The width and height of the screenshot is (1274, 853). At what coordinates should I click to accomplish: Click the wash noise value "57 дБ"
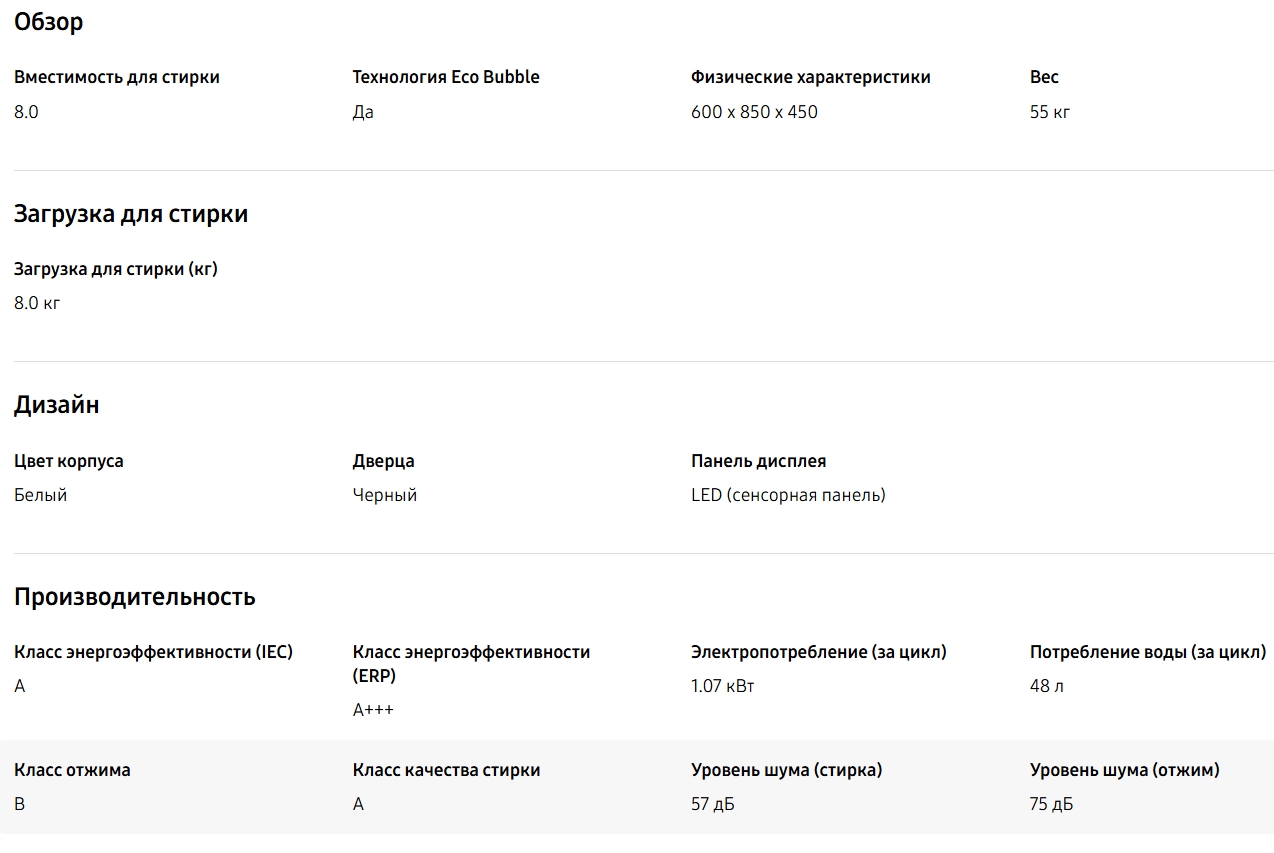(712, 804)
